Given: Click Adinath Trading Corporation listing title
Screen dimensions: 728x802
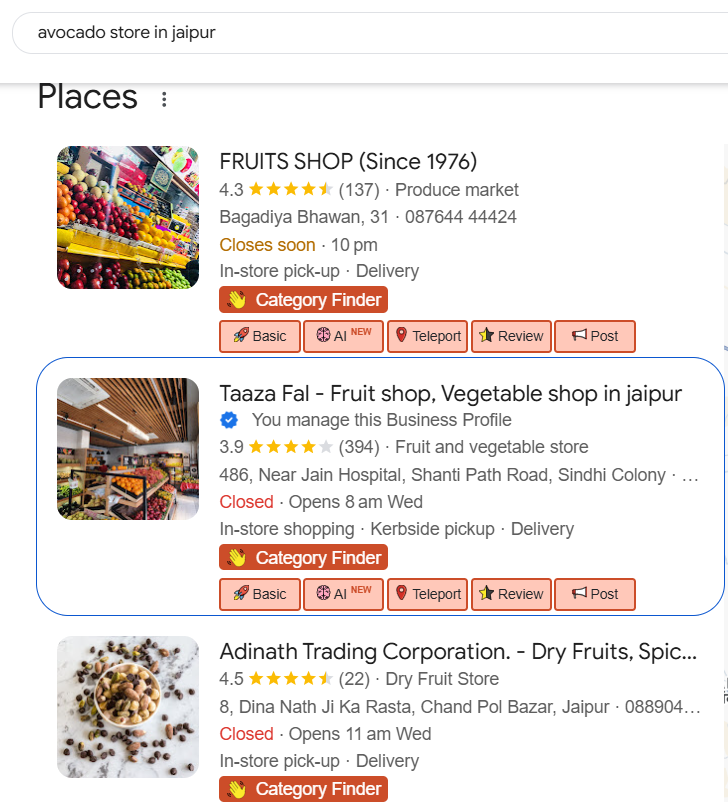Looking at the screenshot, I should pyautogui.click(x=458, y=652).
